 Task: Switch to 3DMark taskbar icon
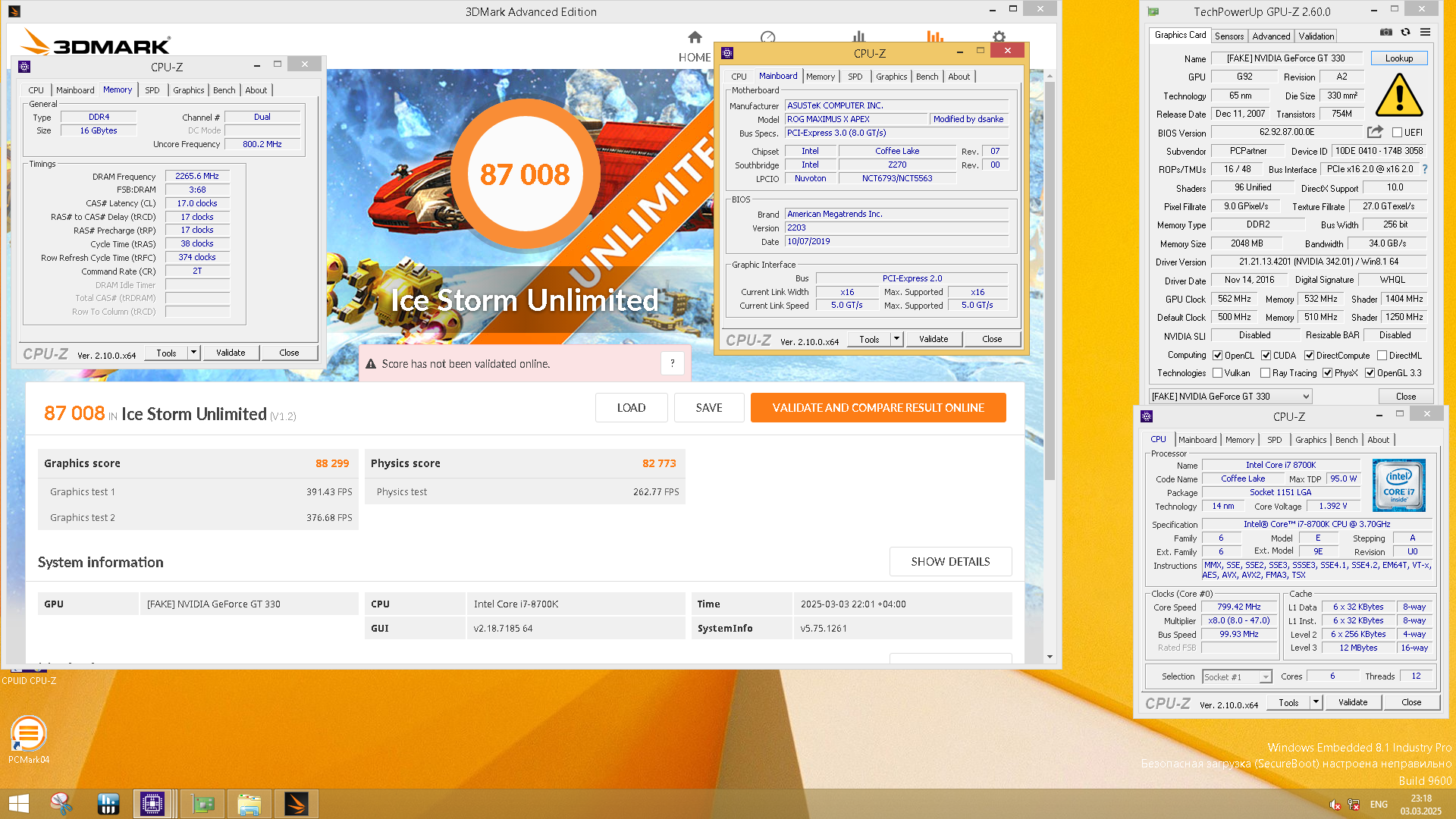tap(296, 804)
